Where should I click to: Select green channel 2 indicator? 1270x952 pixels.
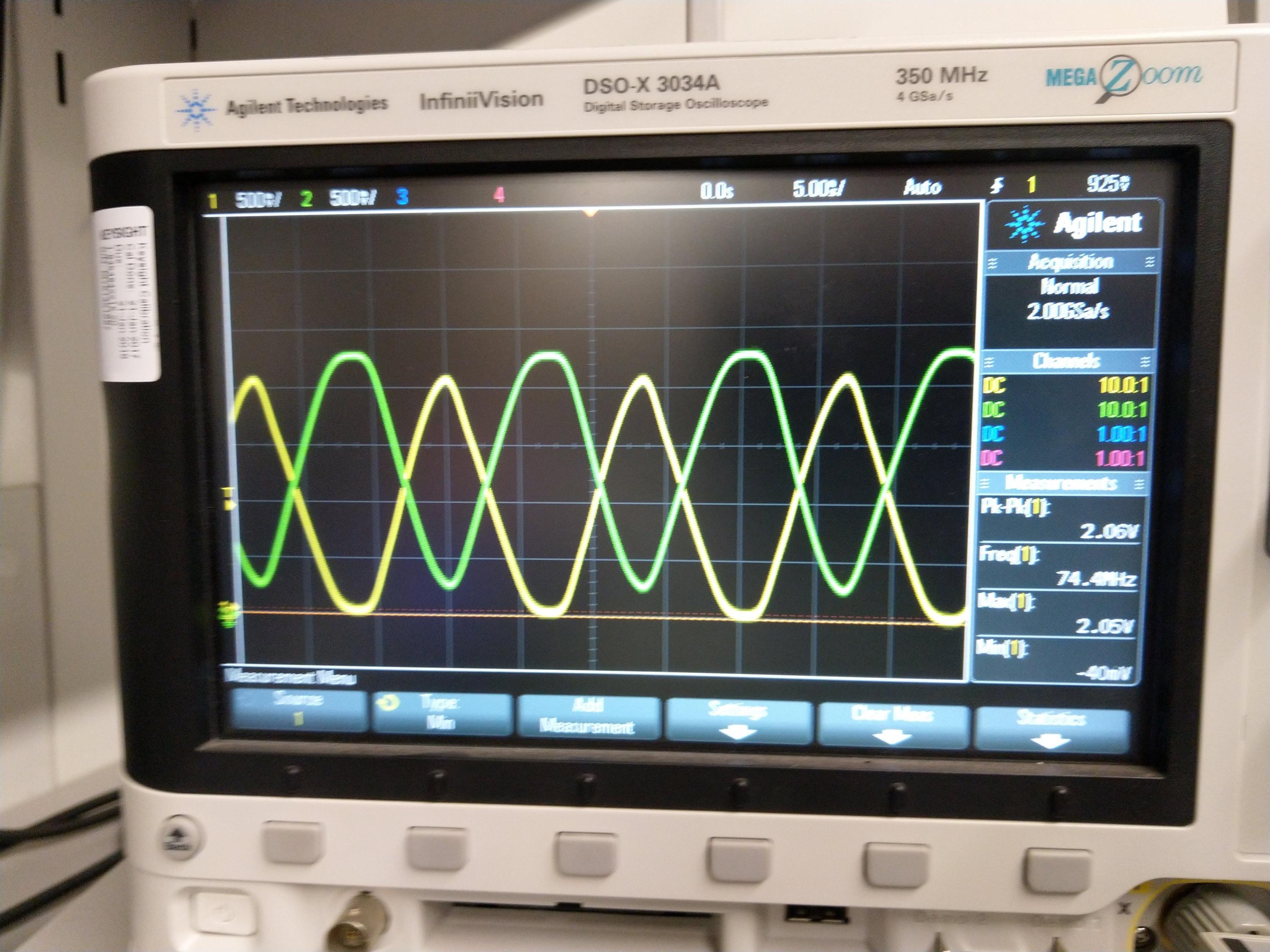tap(306, 198)
